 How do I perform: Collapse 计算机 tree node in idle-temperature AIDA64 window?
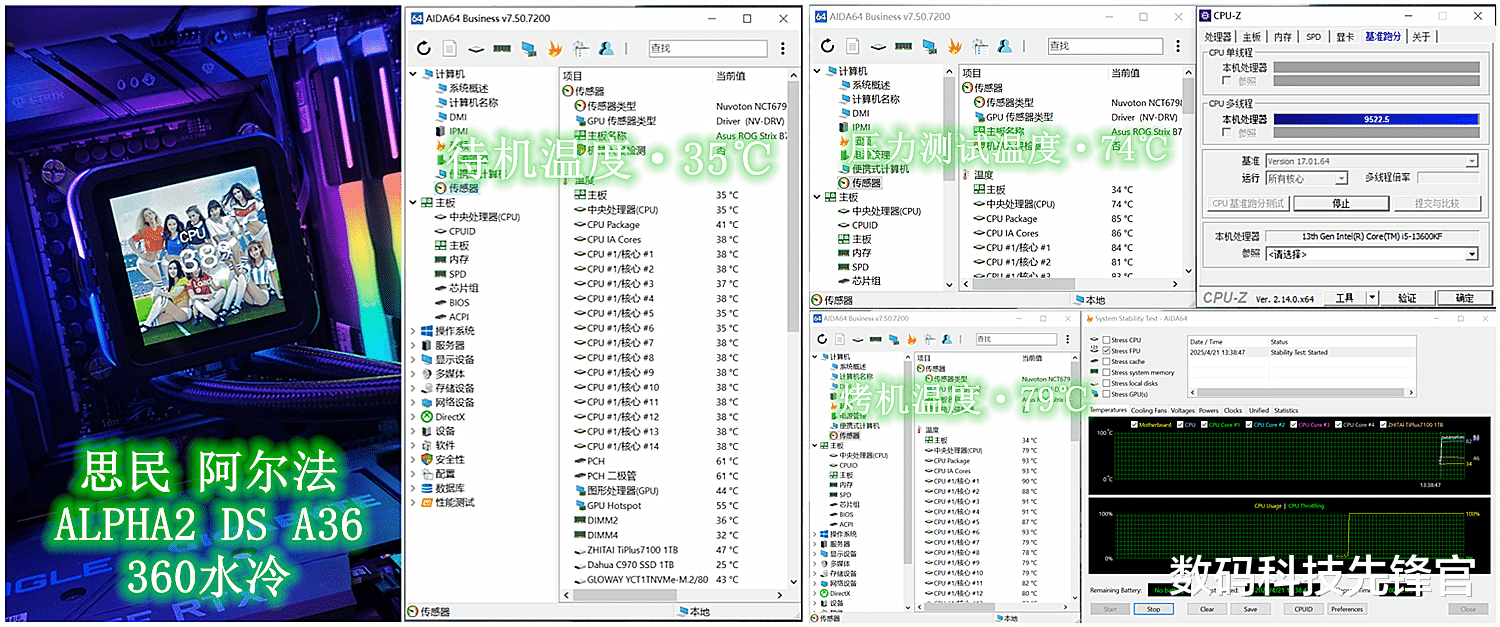[x=414, y=74]
